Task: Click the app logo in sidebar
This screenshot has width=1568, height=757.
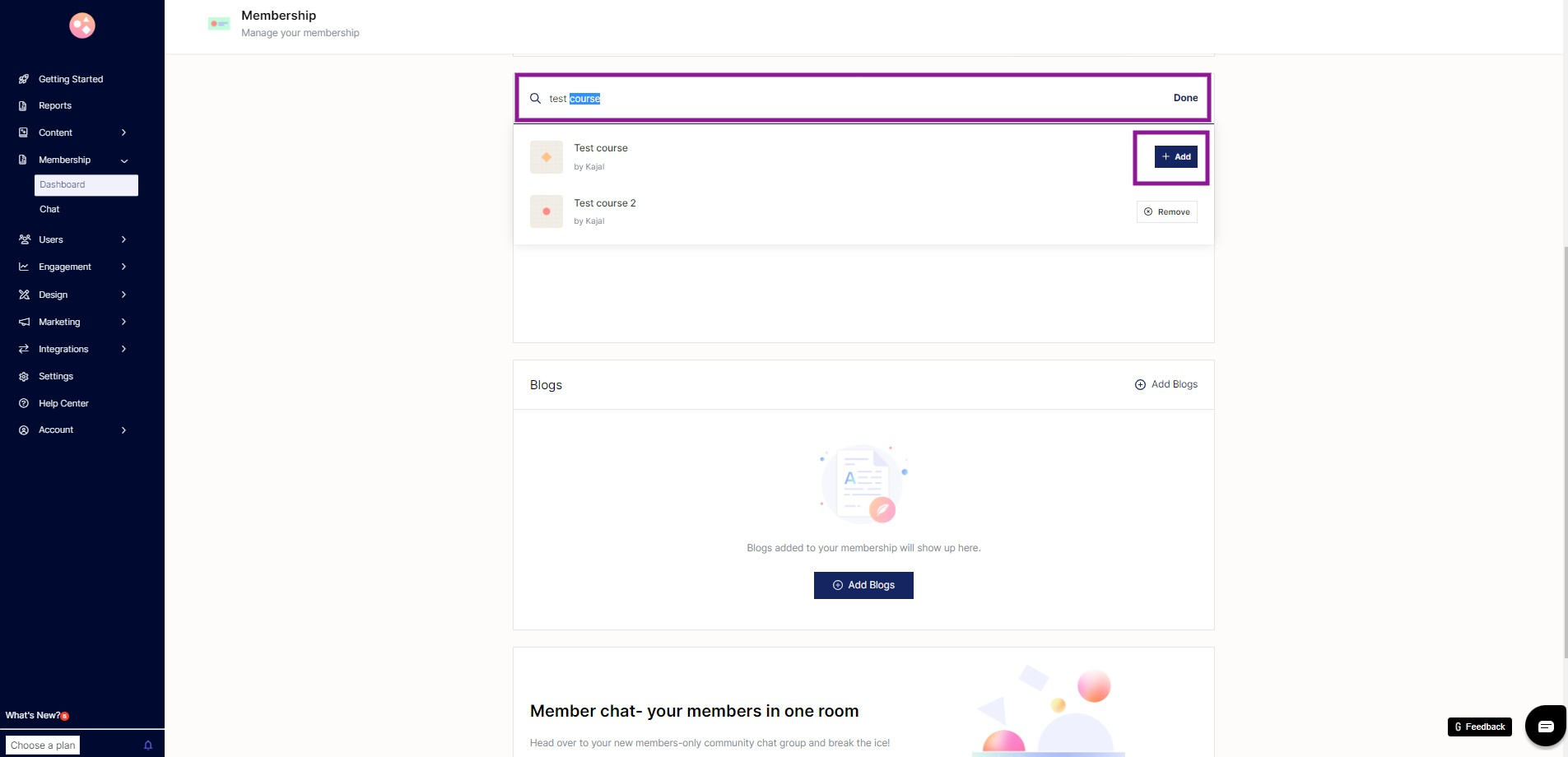Action: (82, 26)
